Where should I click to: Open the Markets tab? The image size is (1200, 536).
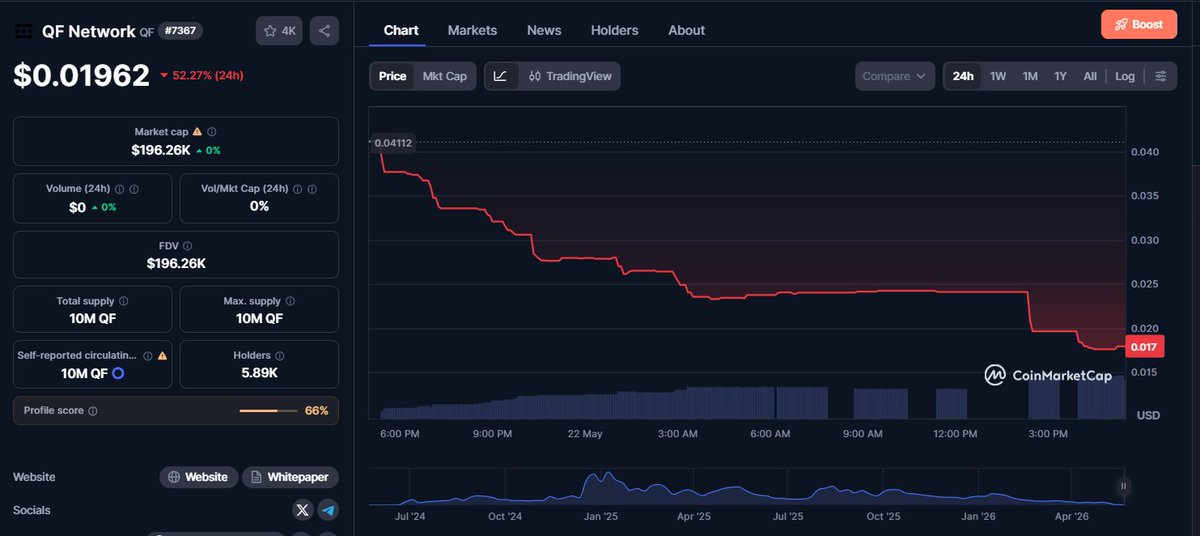coord(472,30)
